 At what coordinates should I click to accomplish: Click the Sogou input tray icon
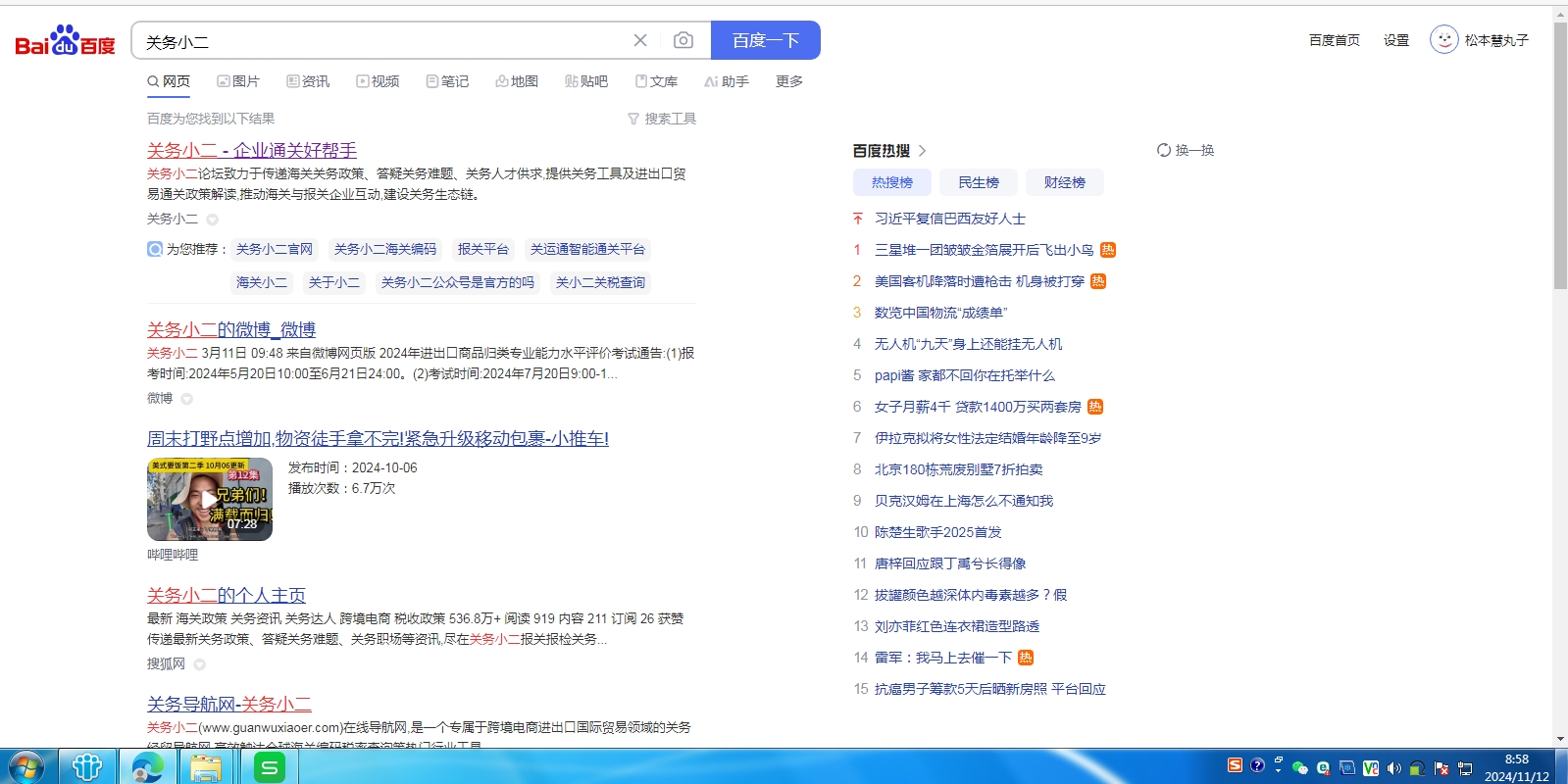tap(1235, 765)
